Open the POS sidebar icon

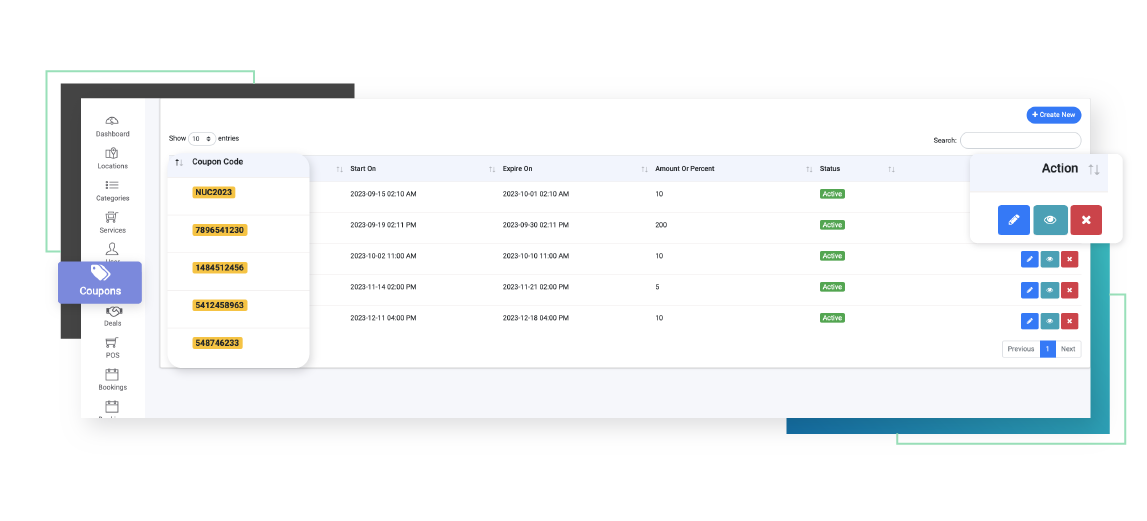pyautogui.click(x=112, y=343)
